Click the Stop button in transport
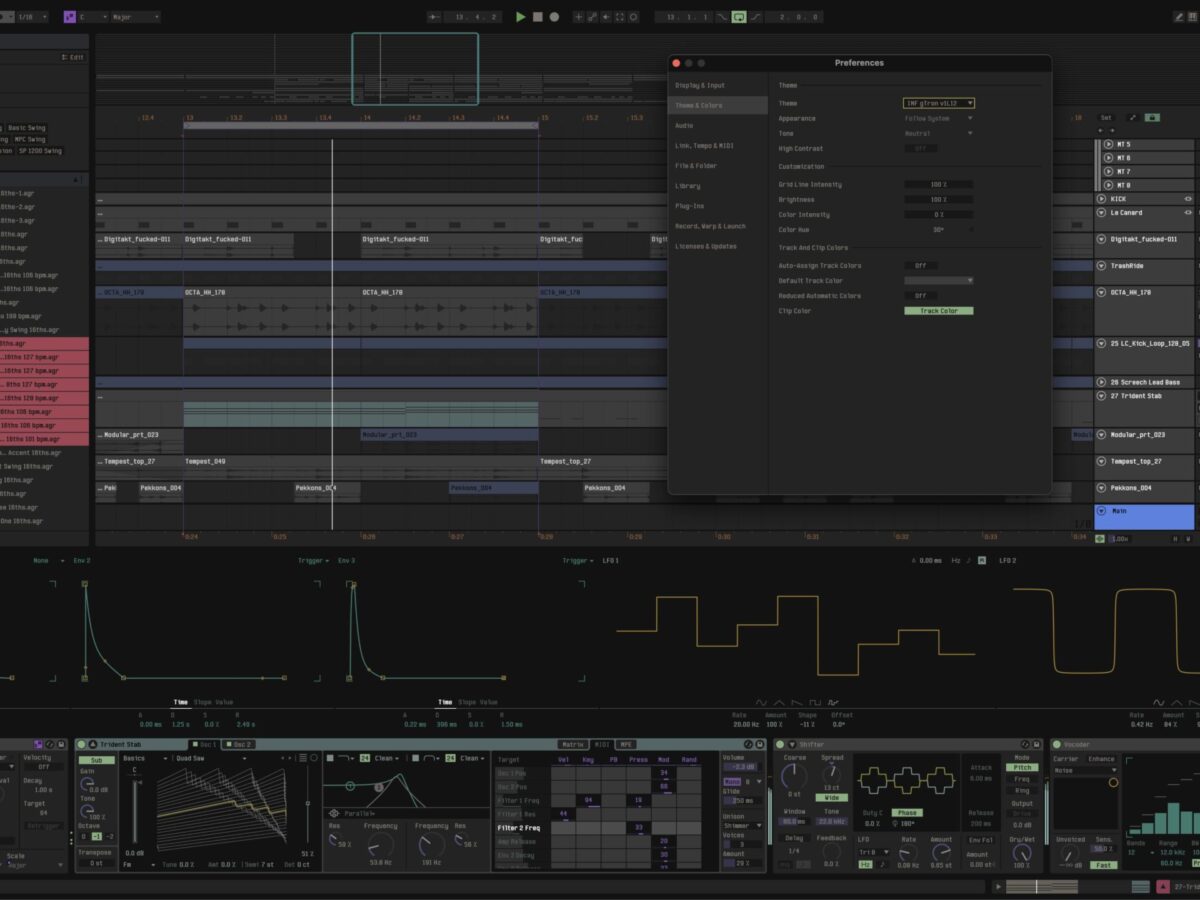 (x=537, y=17)
